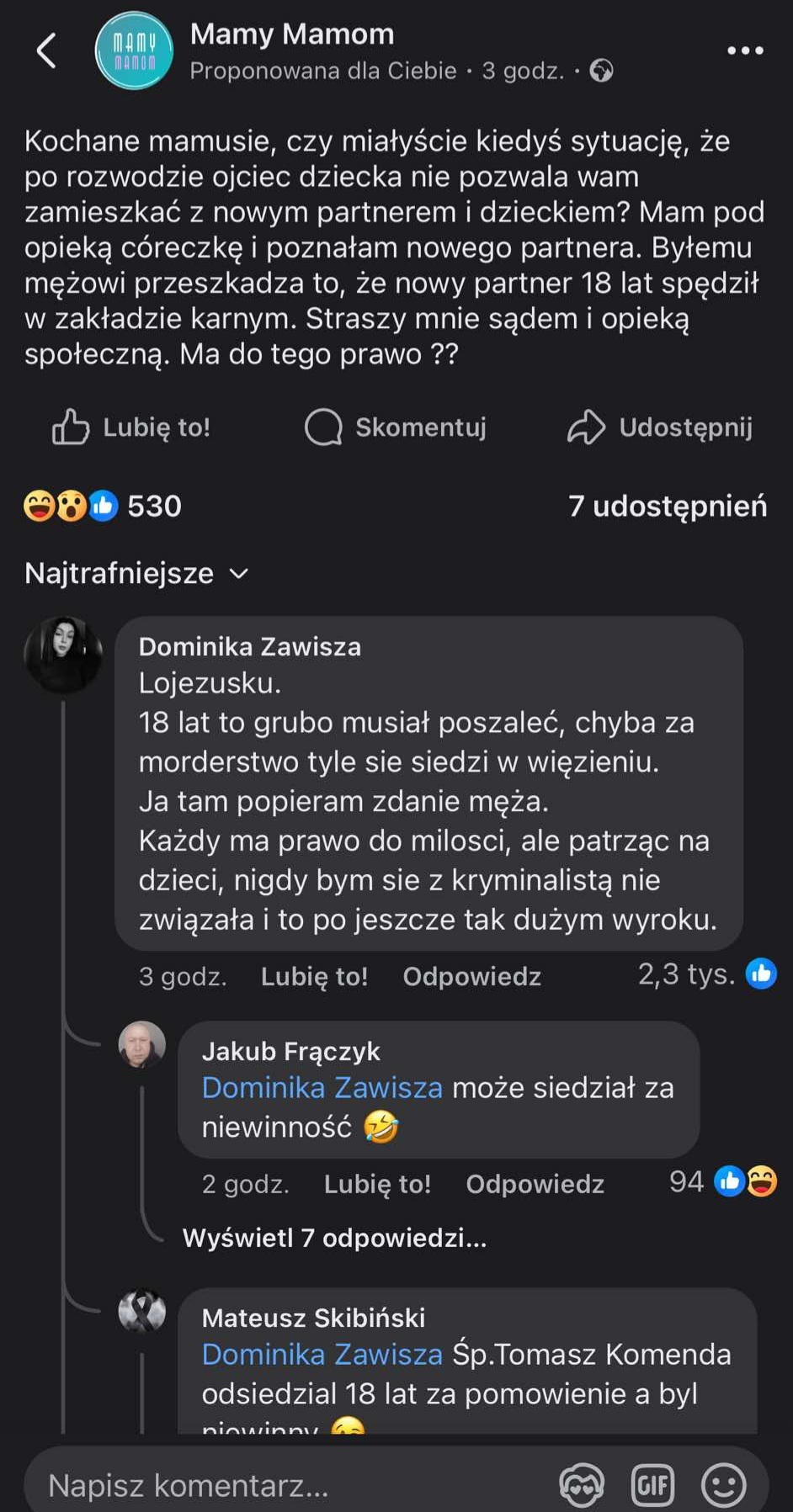Open the Dominika Zawisza mention in Mateusz's reply
The image size is (793, 1512).
click(x=322, y=1354)
